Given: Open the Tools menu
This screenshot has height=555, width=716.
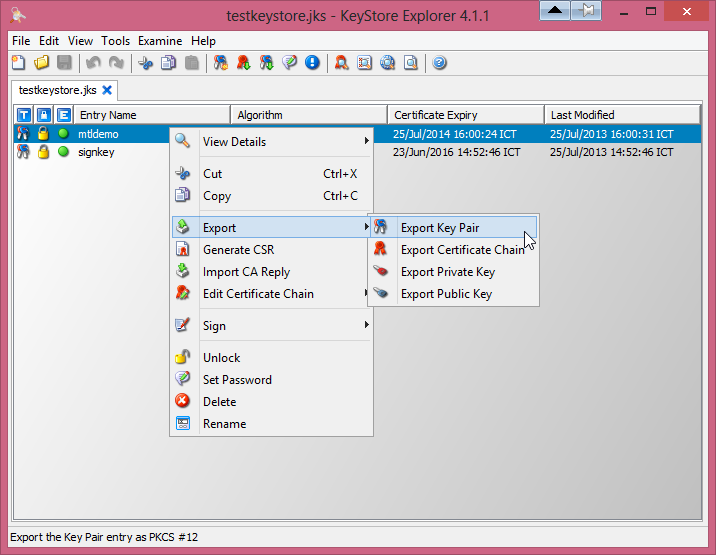Looking at the screenshot, I should tap(116, 41).
